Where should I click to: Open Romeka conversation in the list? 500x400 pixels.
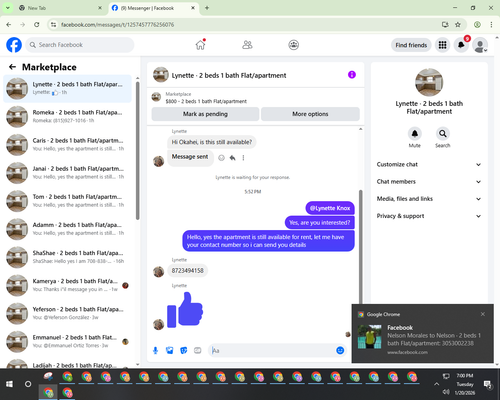click(x=67, y=117)
